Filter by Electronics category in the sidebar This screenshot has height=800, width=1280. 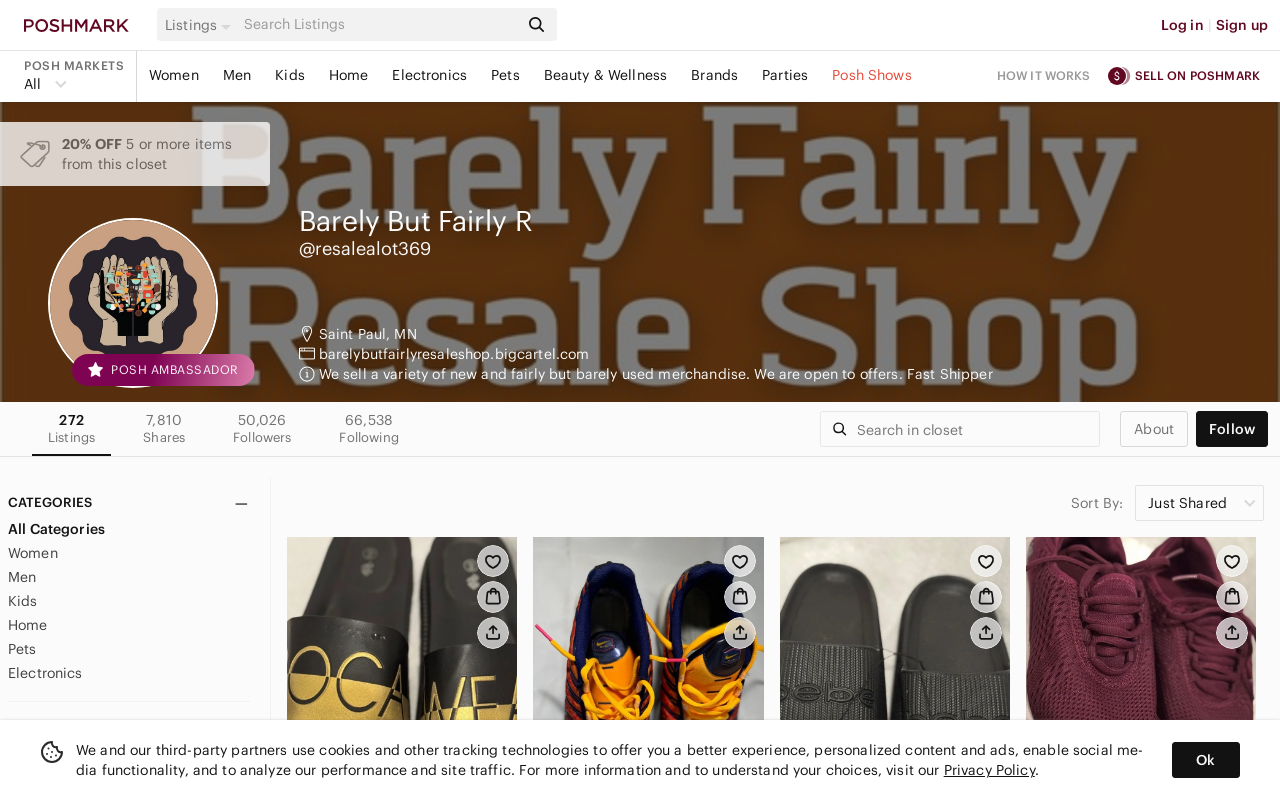[45, 673]
